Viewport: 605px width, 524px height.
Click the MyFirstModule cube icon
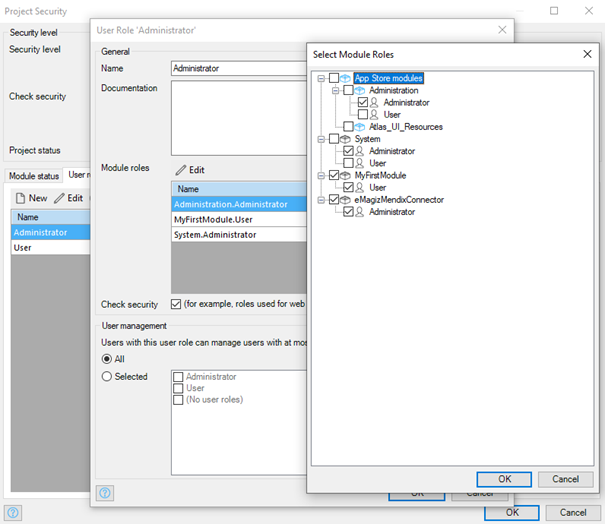(x=345, y=176)
